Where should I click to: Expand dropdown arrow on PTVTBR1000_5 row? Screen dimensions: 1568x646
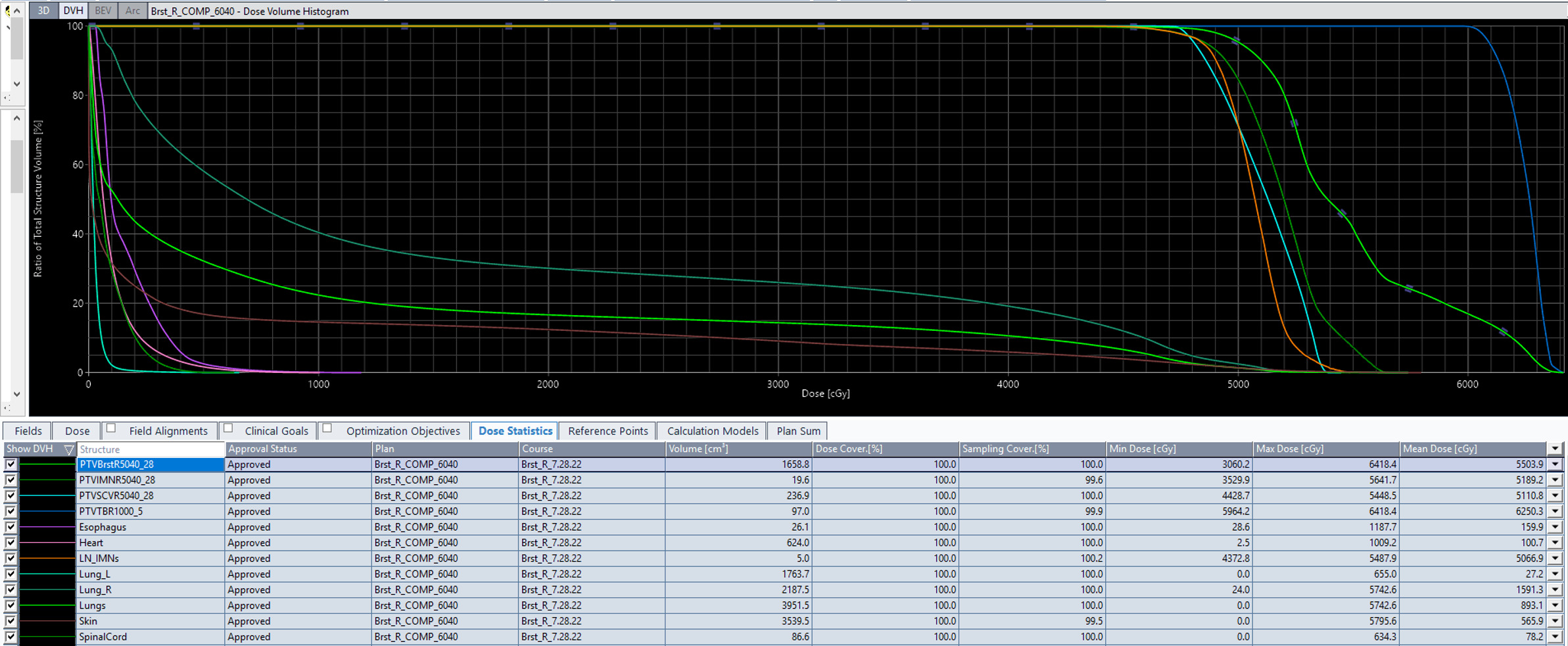tap(1555, 512)
